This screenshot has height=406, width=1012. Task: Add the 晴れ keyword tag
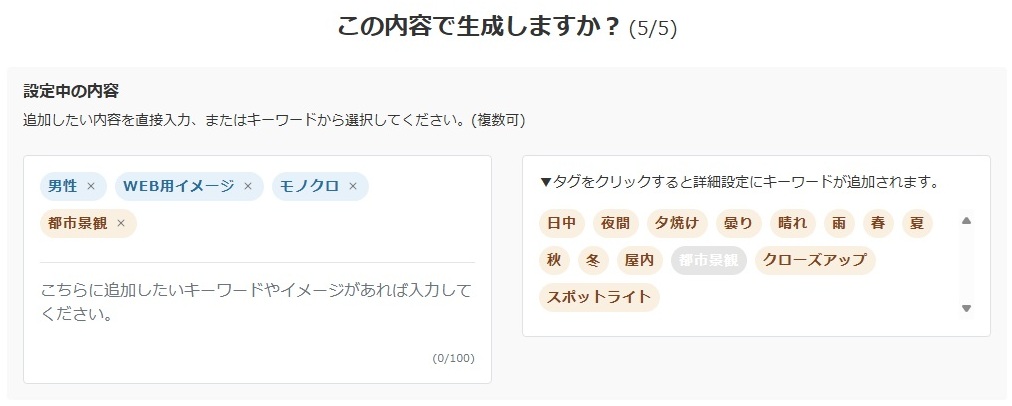[x=795, y=223]
